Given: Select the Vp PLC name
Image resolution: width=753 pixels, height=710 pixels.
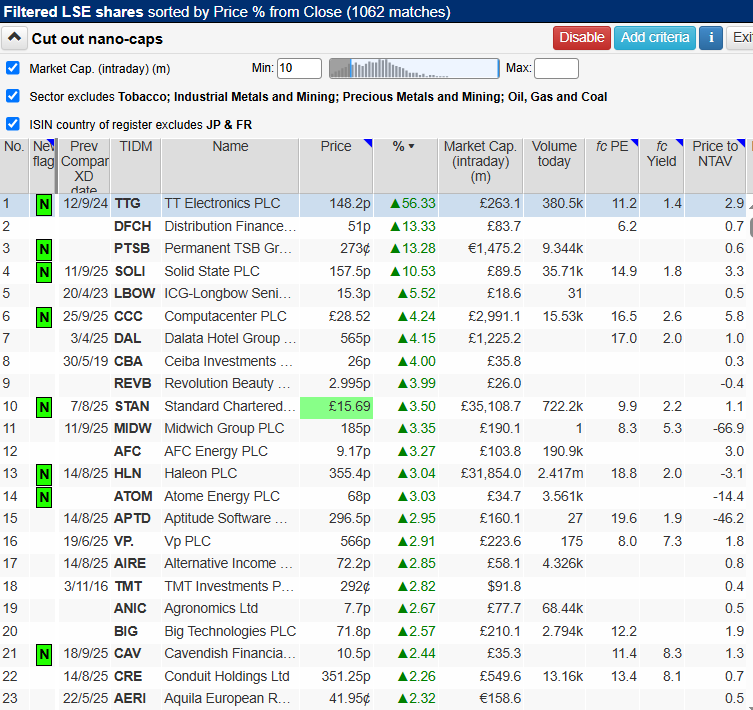Looking at the screenshot, I should [187, 541].
